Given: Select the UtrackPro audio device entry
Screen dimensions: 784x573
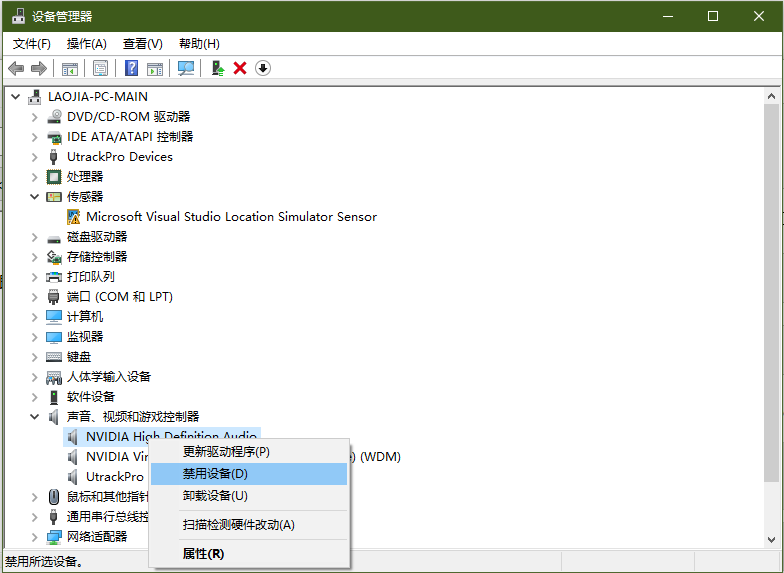Looking at the screenshot, I should pos(114,476).
